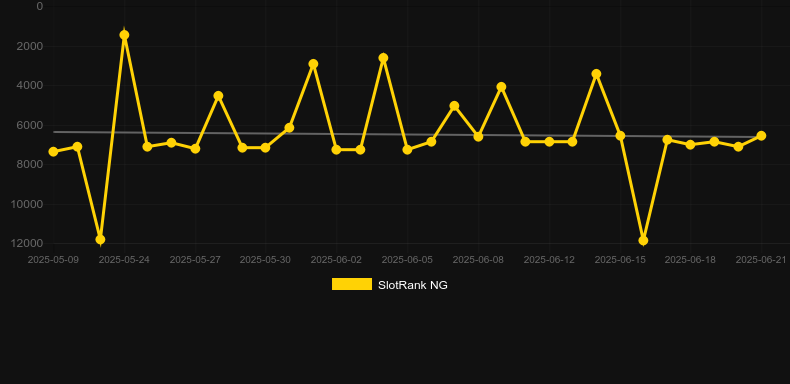790x384 pixels.
Task: Click the 12000 y-axis label
Action: tap(26, 243)
